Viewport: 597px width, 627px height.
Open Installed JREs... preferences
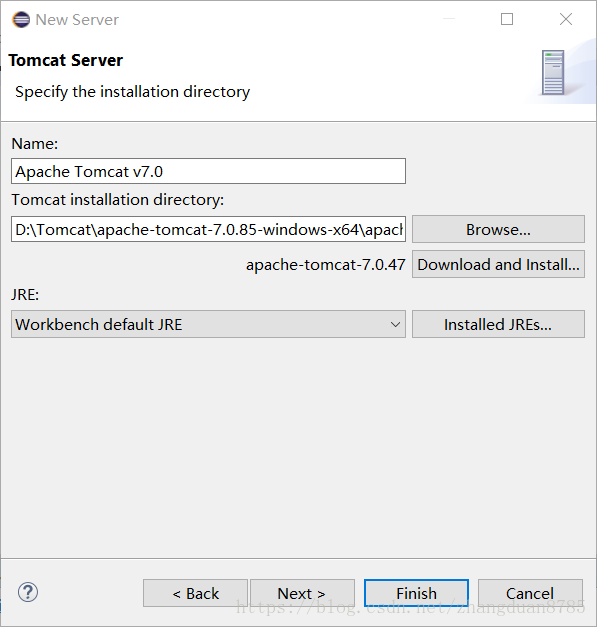coord(498,324)
